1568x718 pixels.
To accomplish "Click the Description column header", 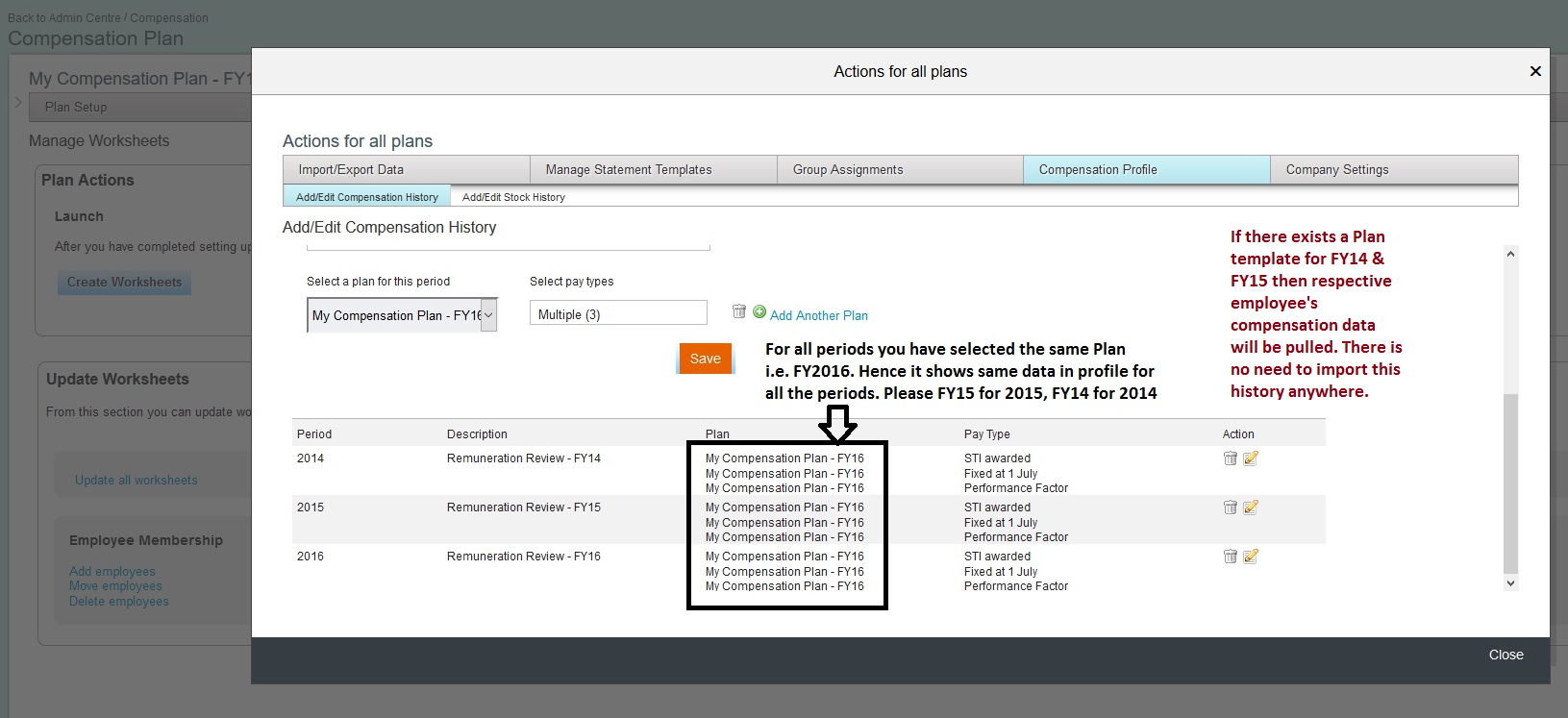I will pyautogui.click(x=477, y=434).
